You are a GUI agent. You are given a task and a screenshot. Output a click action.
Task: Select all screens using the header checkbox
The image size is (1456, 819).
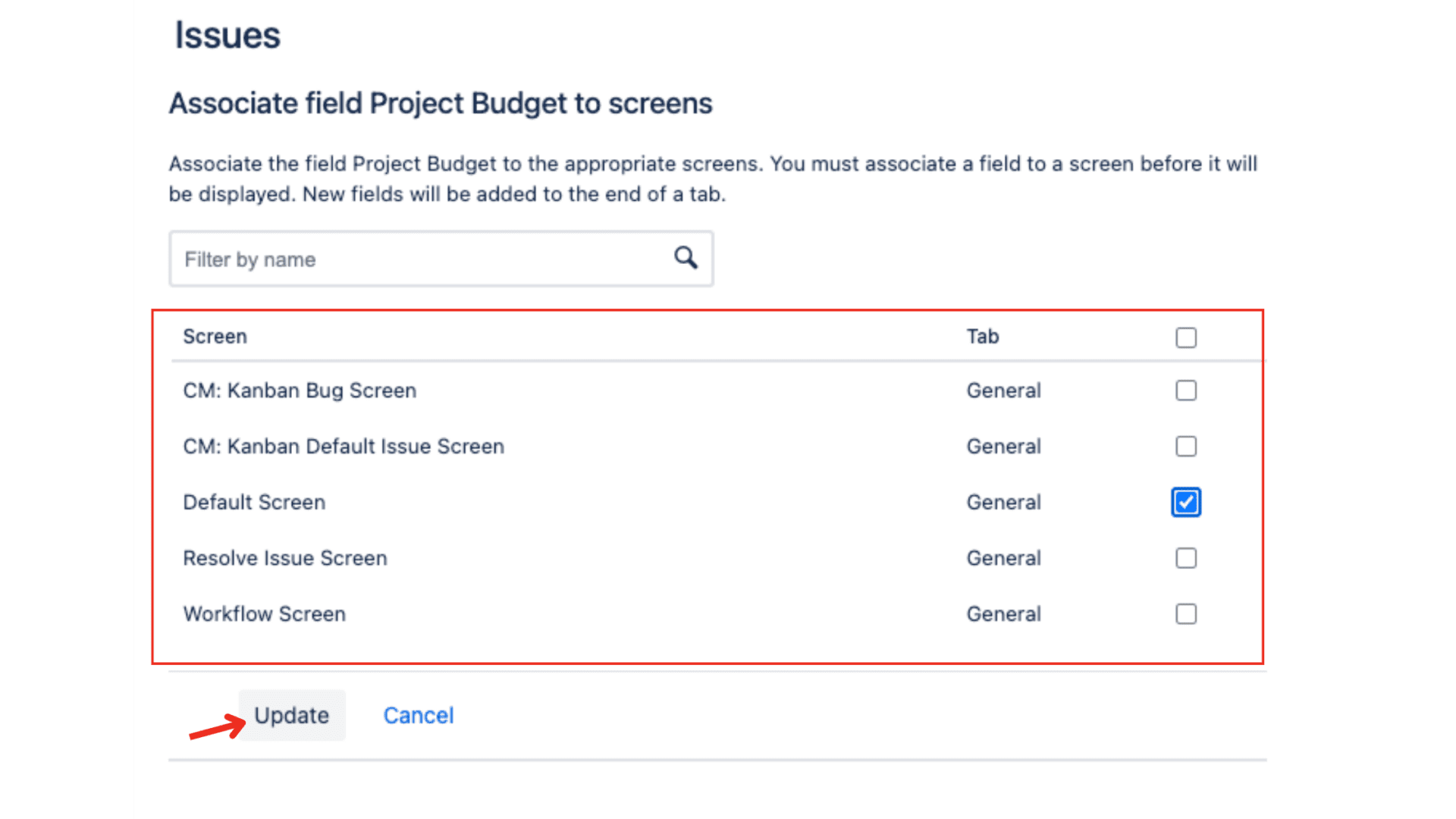pos(1186,337)
